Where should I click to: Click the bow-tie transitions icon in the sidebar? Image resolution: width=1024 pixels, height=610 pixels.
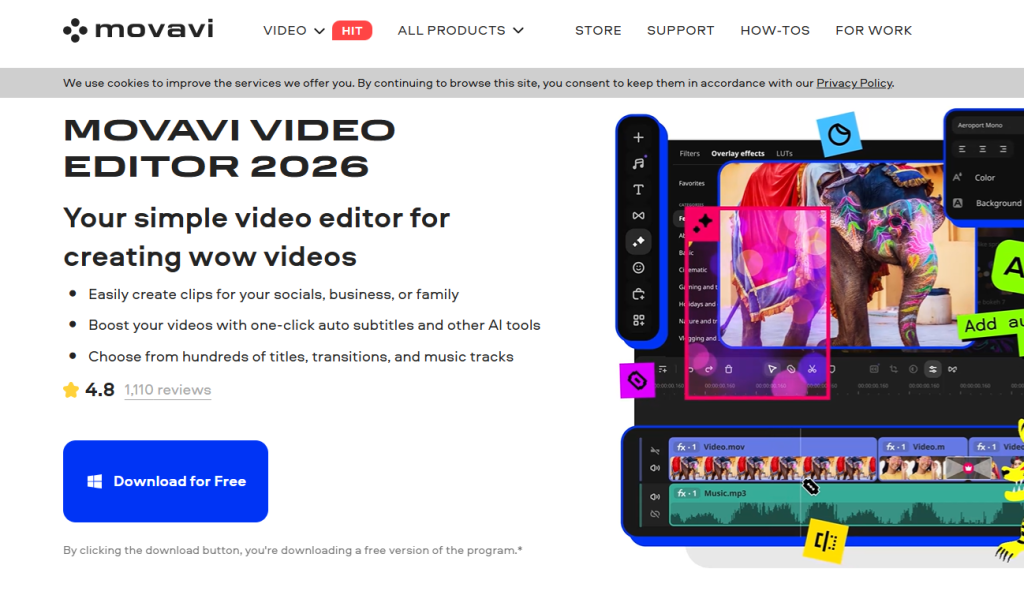(x=638, y=215)
